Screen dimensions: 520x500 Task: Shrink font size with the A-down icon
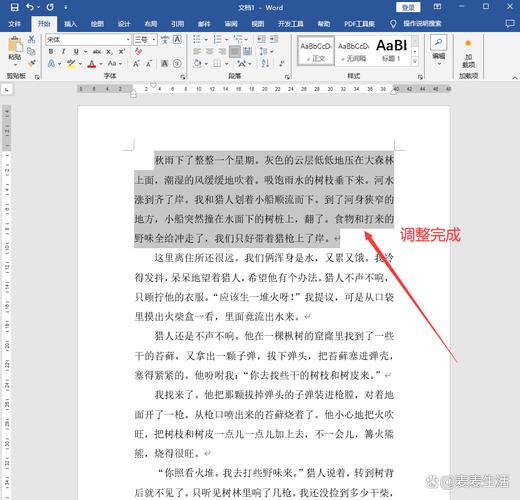(x=149, y=63)
